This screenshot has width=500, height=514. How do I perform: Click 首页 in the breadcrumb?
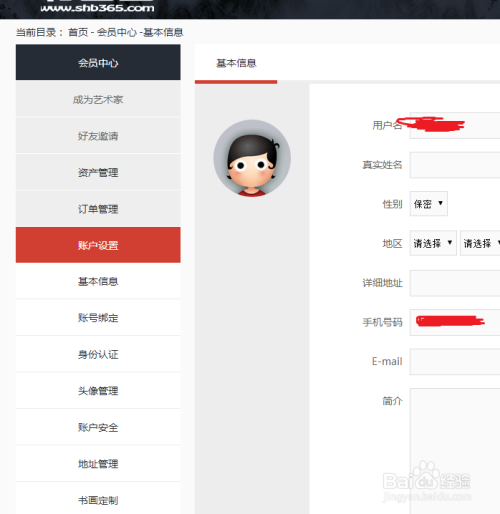pyautogui.click(x=78, y=32)
